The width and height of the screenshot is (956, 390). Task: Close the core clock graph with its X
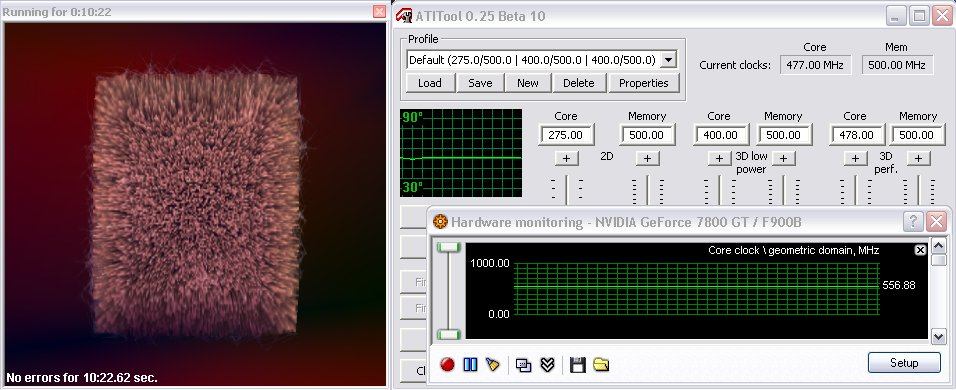pyautogui.click(x=920, y=250)
